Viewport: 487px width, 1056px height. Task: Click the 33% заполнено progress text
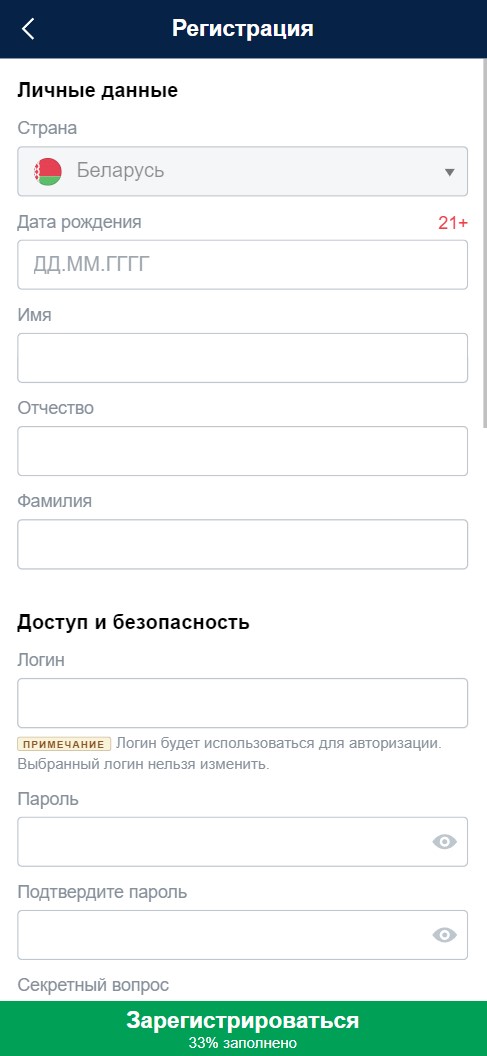(242, 1043)
